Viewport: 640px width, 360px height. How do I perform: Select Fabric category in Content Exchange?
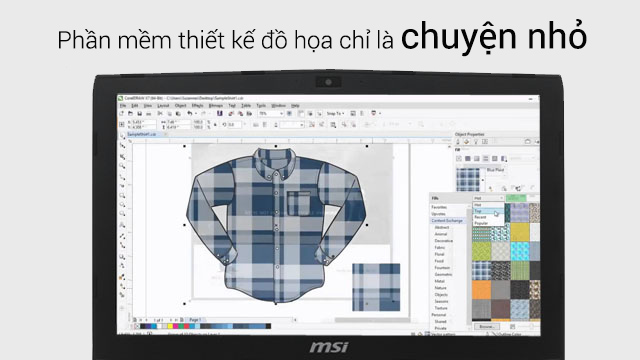[x=440, y=247]
